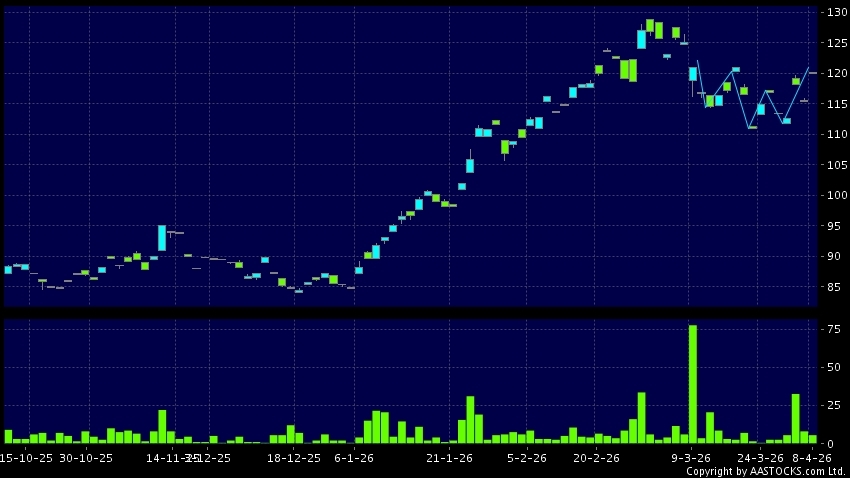The width and height of the screenshot is (850, 478).
Task: Select the highest green candlestick near 128
Action: pyautogui.click(x=650, y=25)
